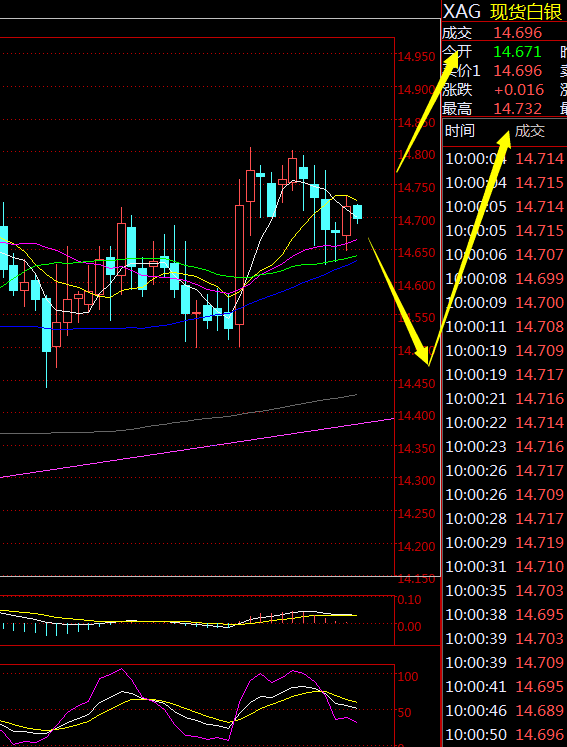Click the 14.650 price axis label
The width and height of the screenshot is (567, 747).
pos(416,252)
